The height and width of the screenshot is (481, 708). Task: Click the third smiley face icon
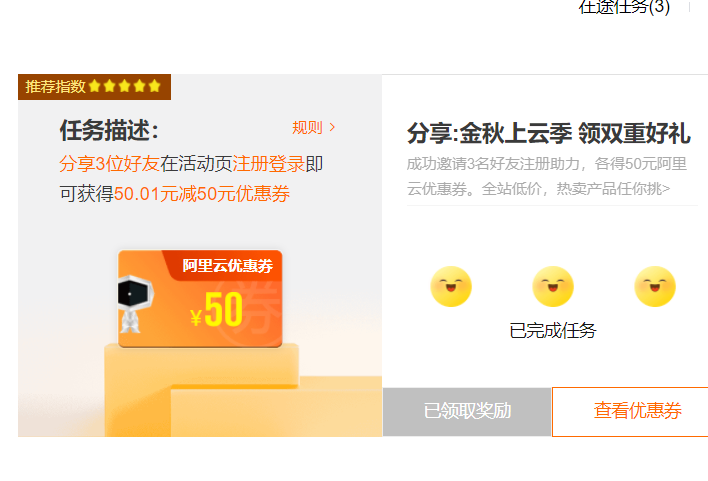(655, 286)
